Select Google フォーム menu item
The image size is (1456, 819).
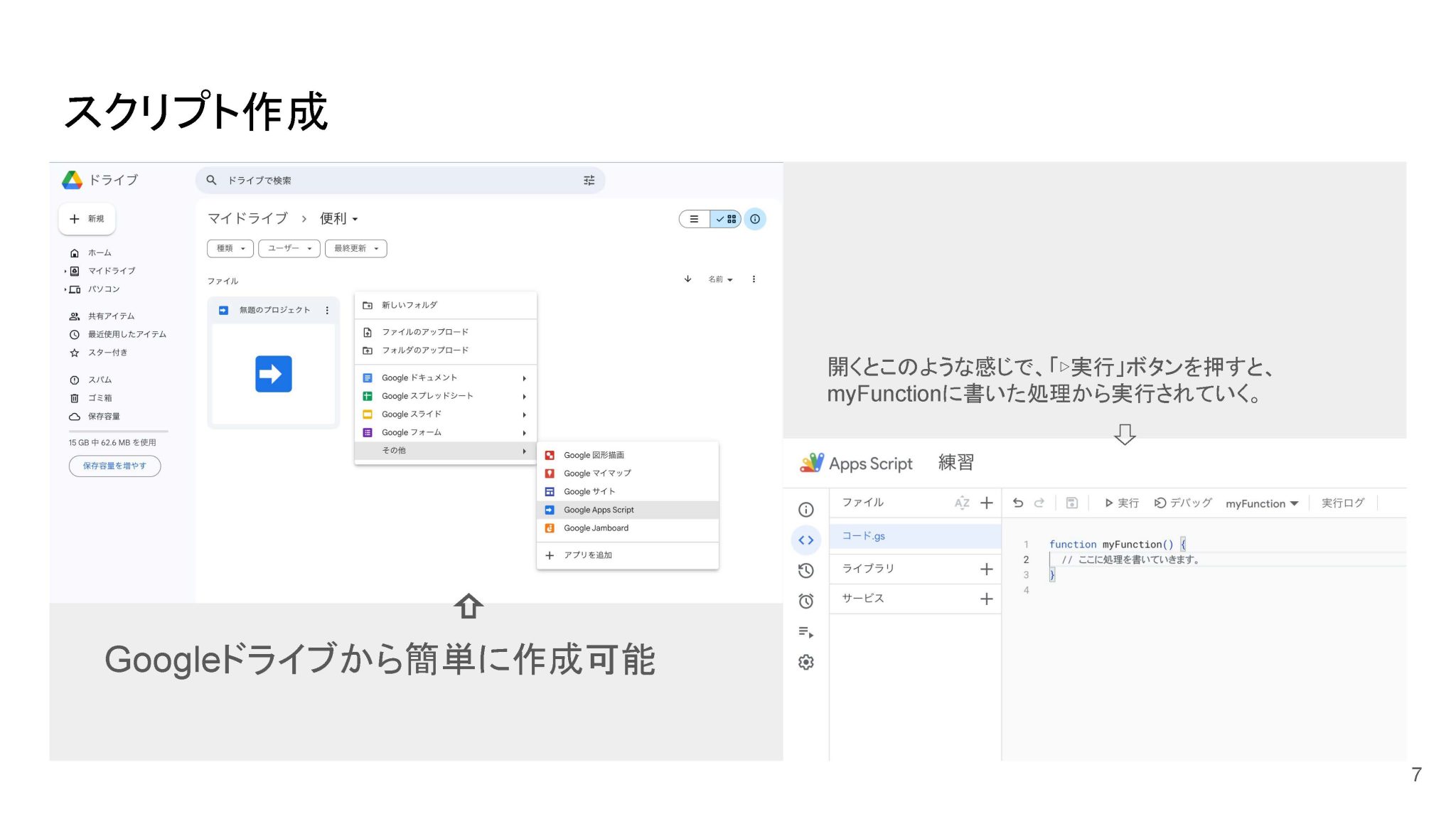click(445, 432)
